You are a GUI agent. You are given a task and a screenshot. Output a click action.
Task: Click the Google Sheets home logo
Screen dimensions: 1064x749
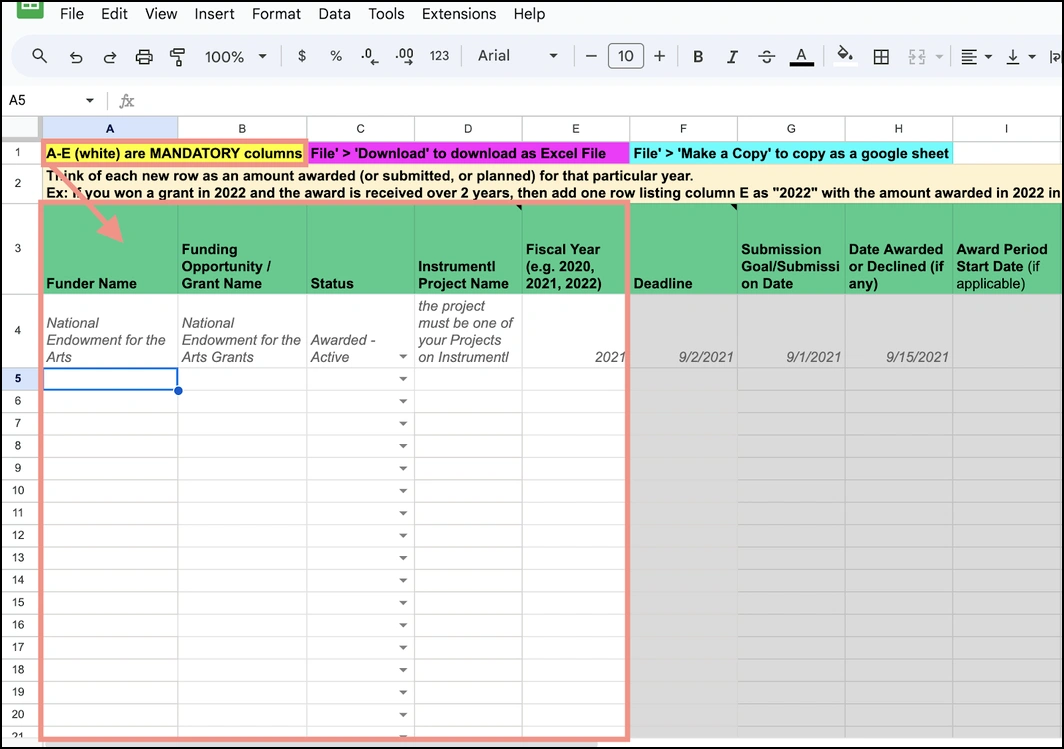click(x=30, y=9)
